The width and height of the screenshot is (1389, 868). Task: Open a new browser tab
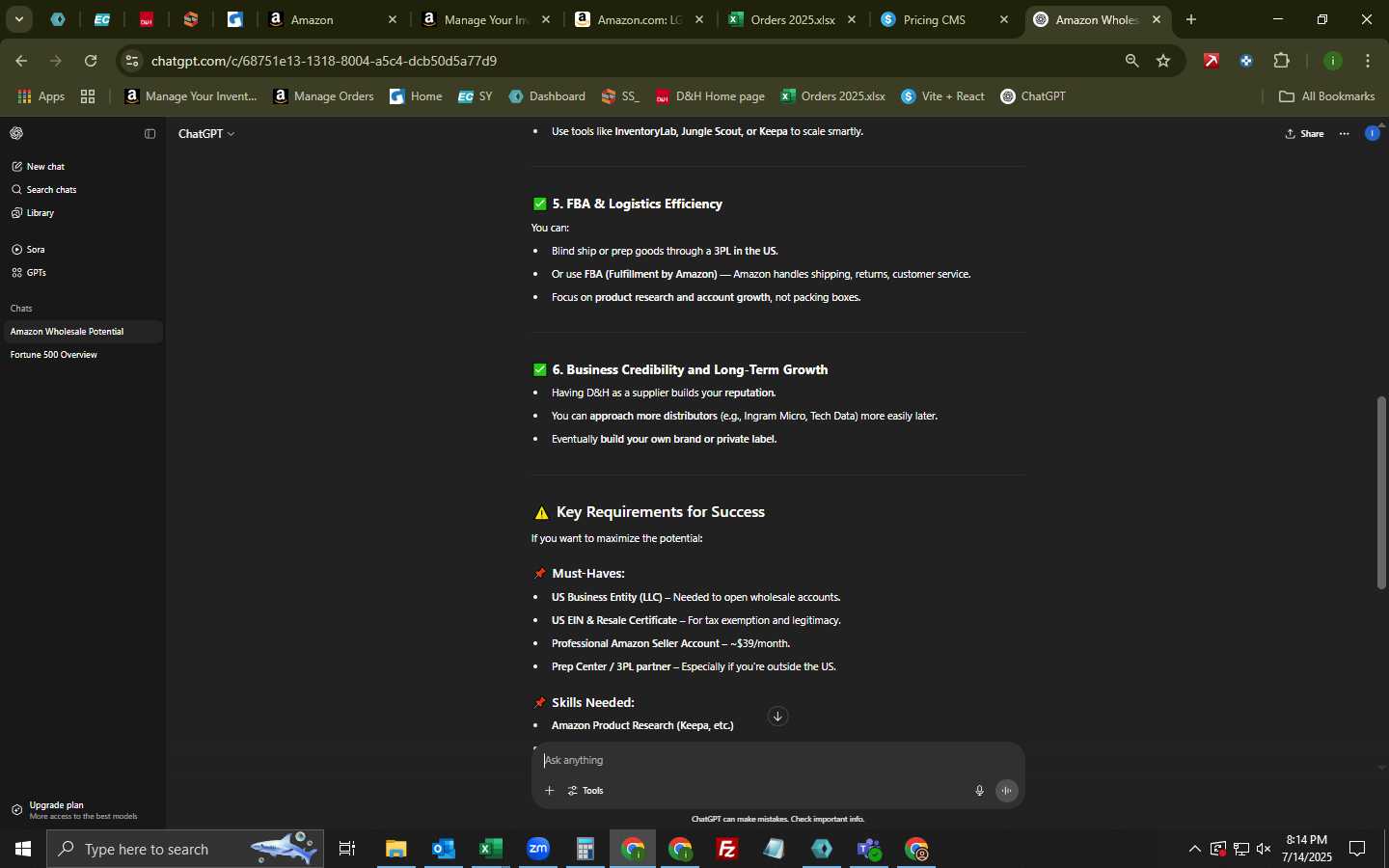[x=1191, y=19]
